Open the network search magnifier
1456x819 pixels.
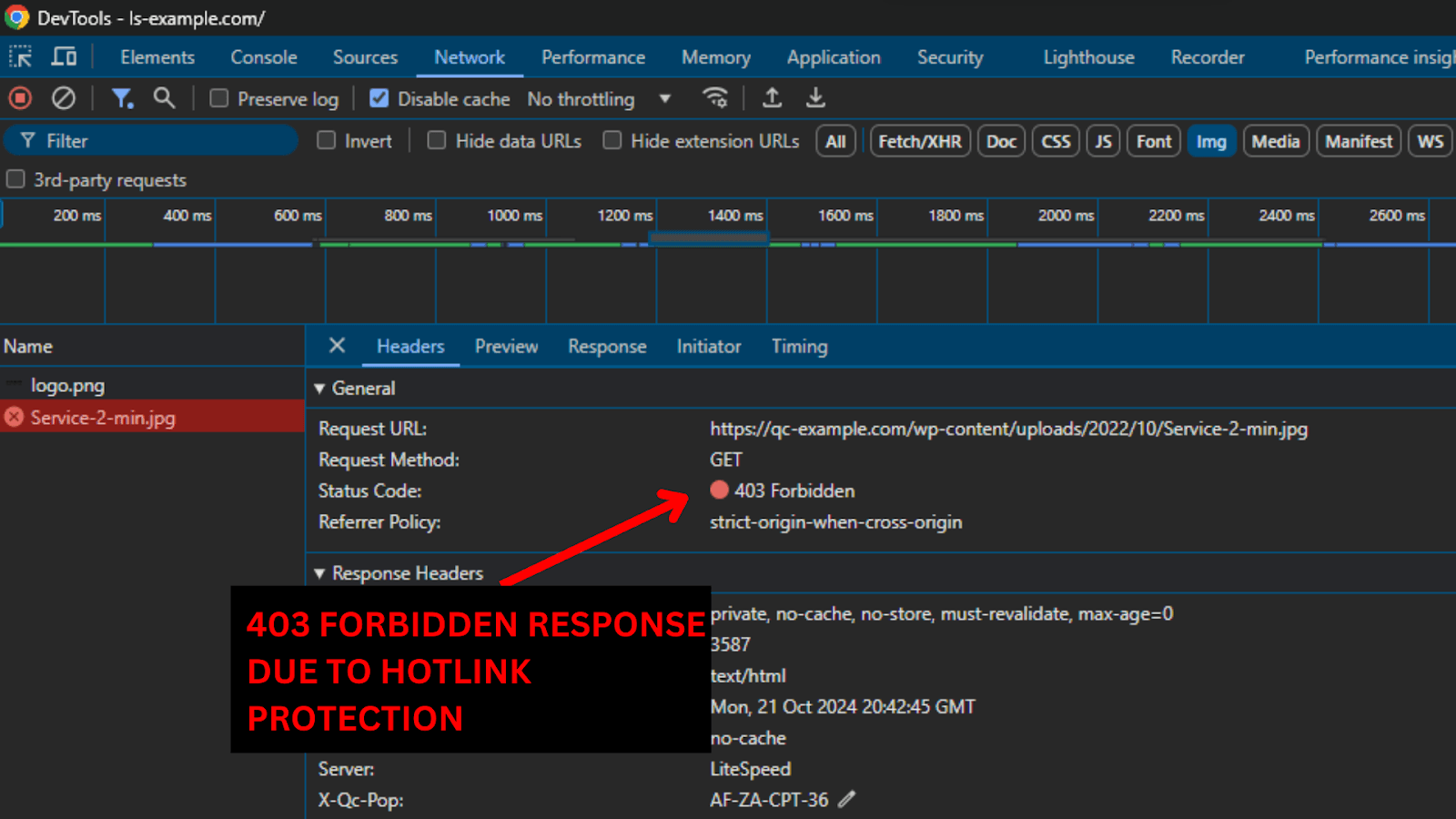click(164, 98)
